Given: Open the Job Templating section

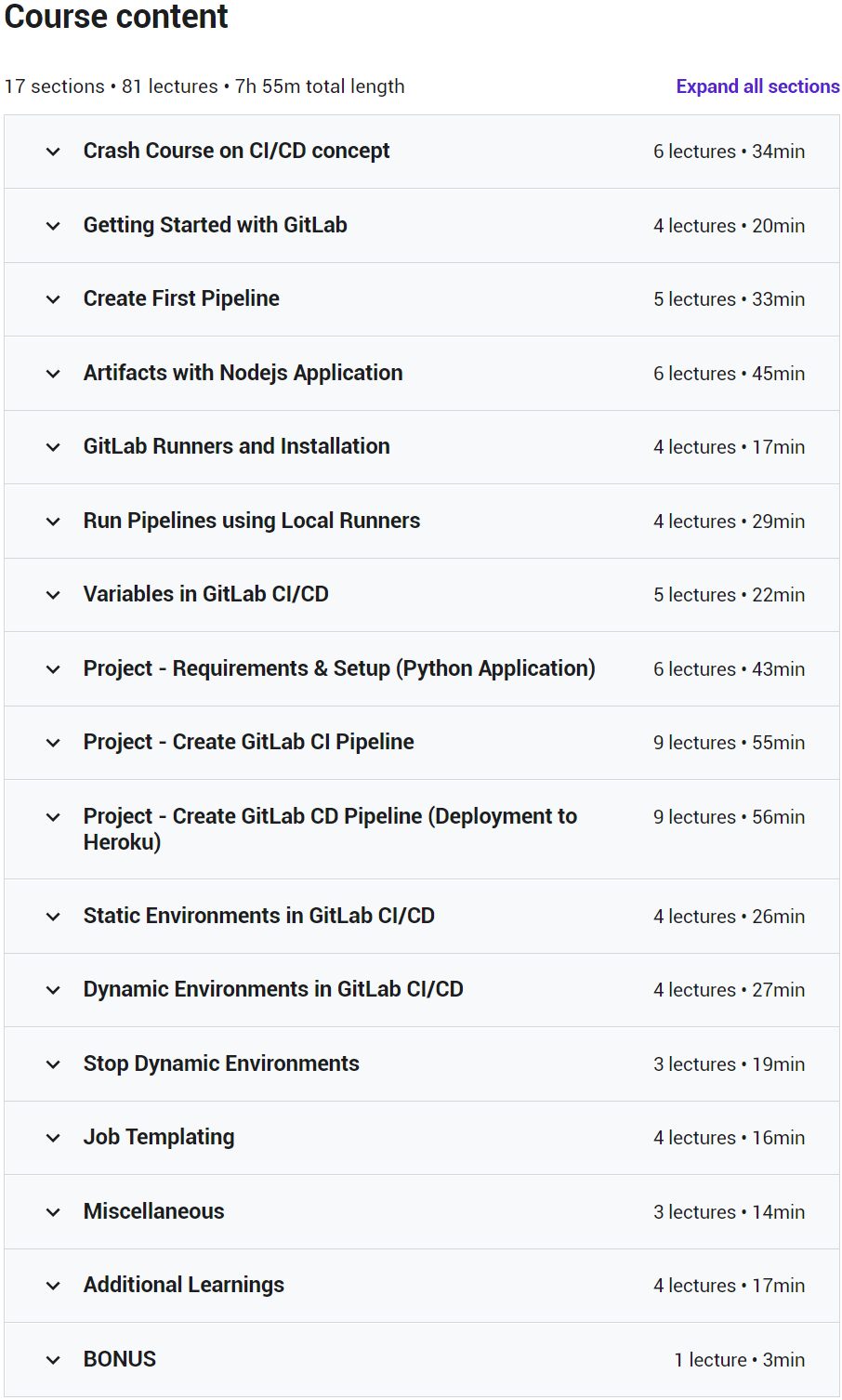Looking at the screenshot, I should click(x=158, y=1137).
